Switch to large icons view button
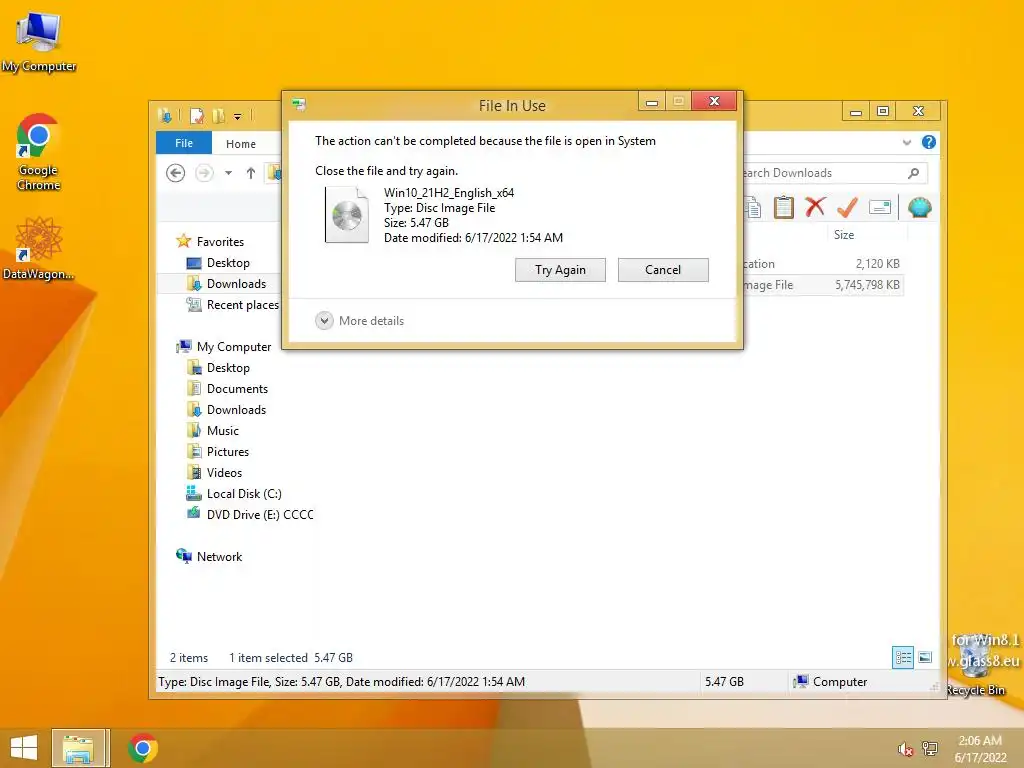1024x768 pixels. tap(925, 658)
